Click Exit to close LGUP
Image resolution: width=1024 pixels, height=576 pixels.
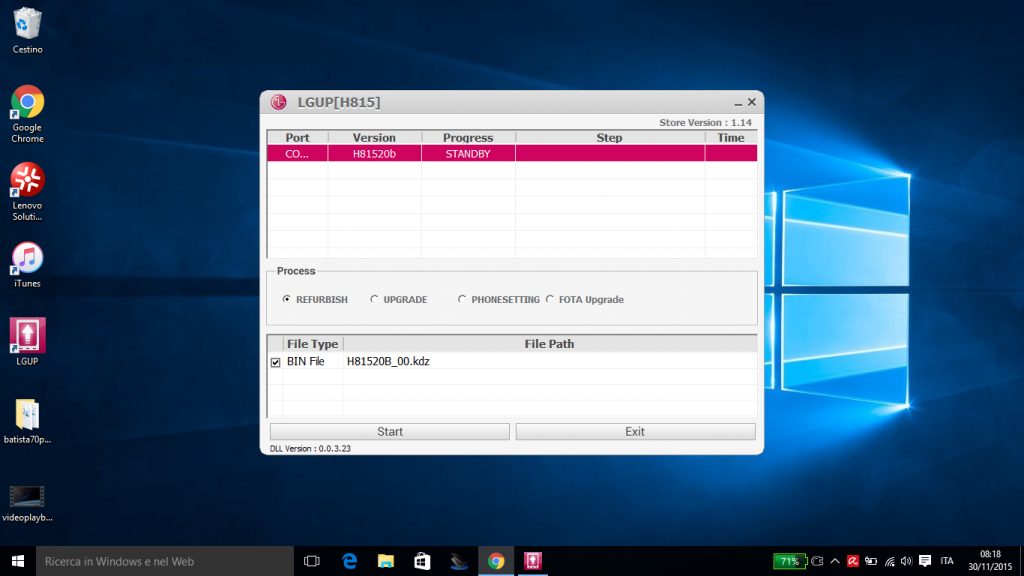click(635, 431)
